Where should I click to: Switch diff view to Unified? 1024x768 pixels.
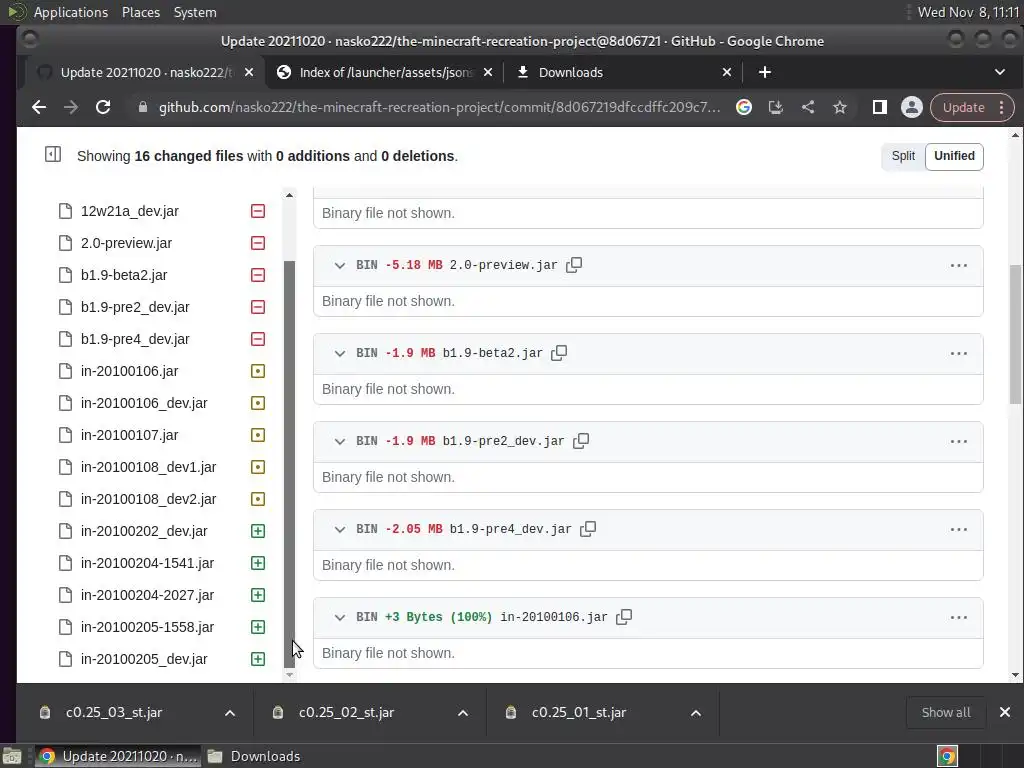(954, 156)
